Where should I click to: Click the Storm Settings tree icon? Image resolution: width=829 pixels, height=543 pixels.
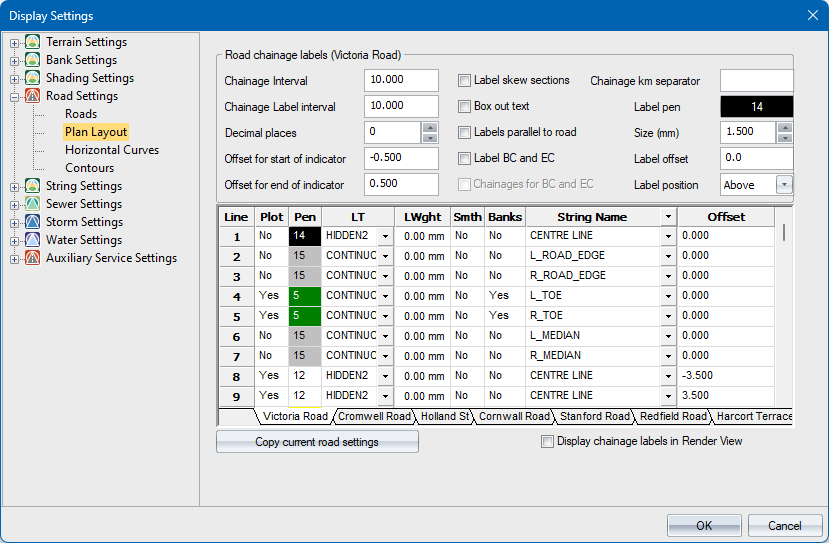click(x=33, y=222)
